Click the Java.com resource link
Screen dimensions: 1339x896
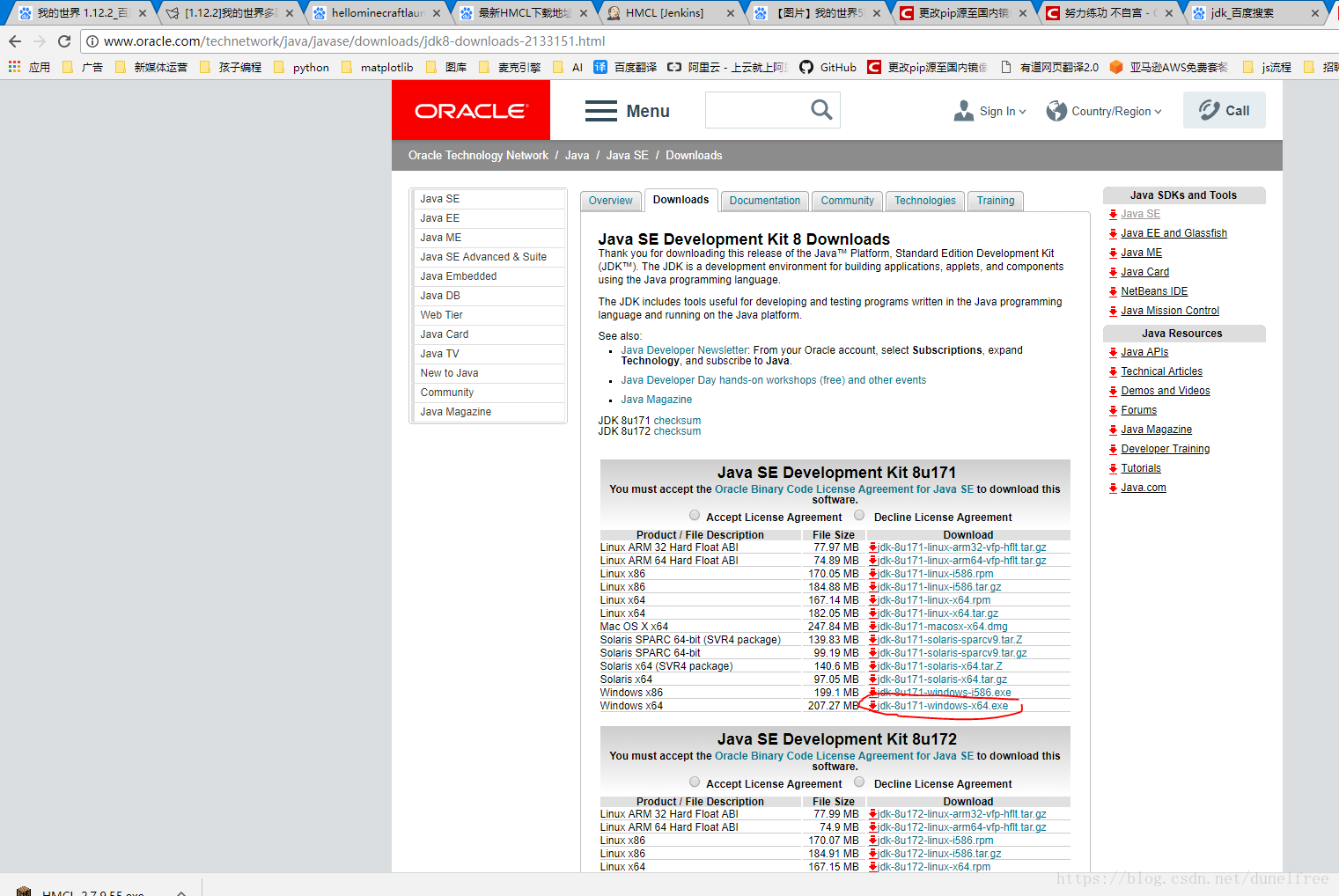pos(1143,488)
